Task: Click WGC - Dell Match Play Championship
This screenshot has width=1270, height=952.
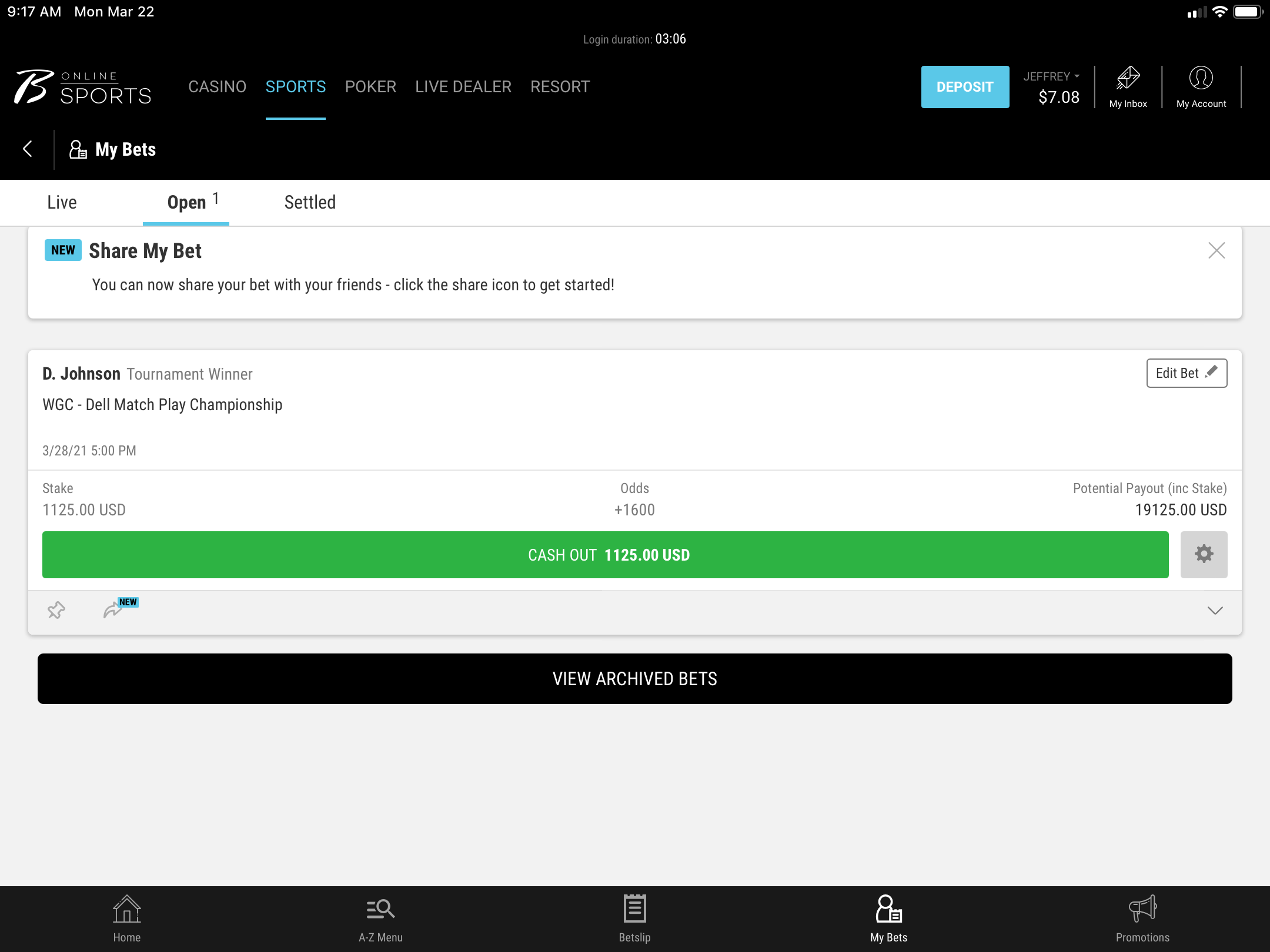Action: [162, 405]
